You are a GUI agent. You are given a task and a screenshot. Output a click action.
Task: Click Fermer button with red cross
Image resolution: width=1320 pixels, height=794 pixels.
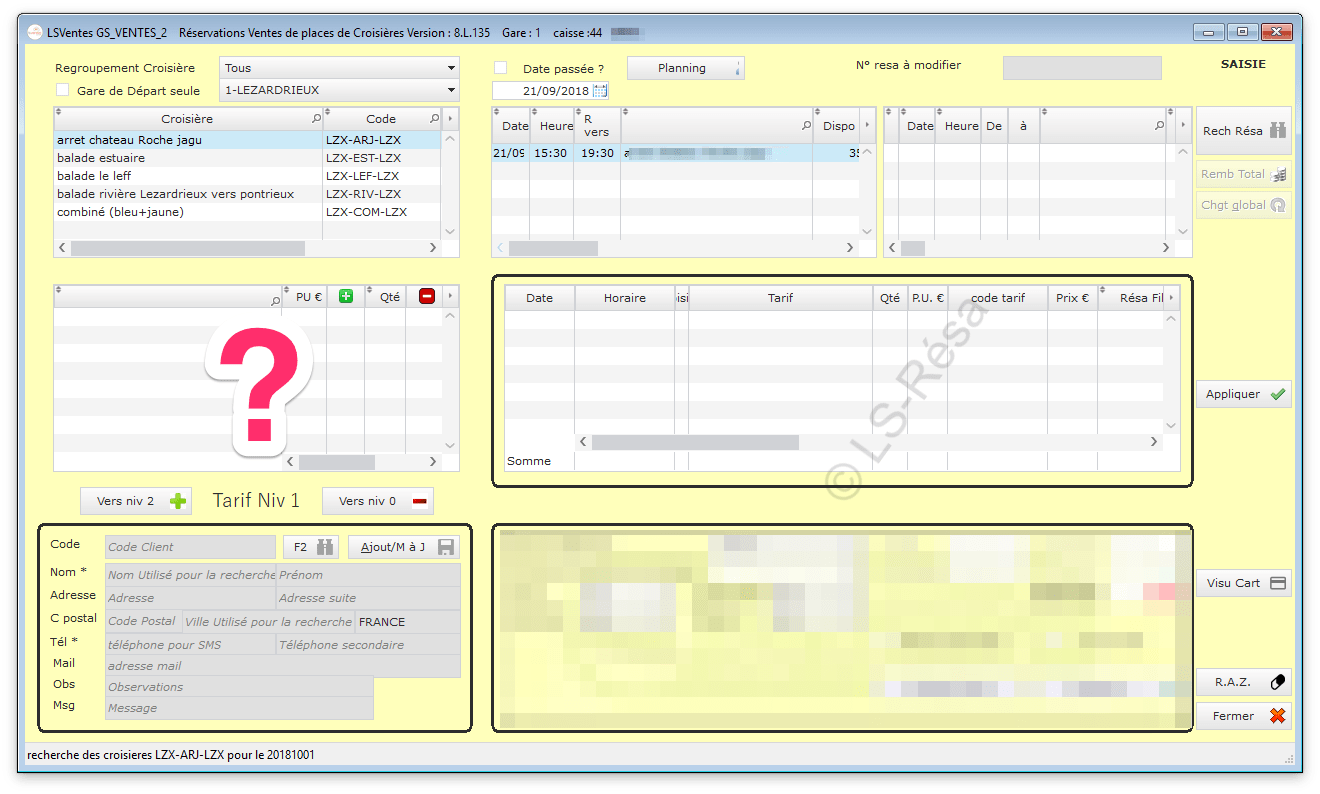click(1243, 716)
